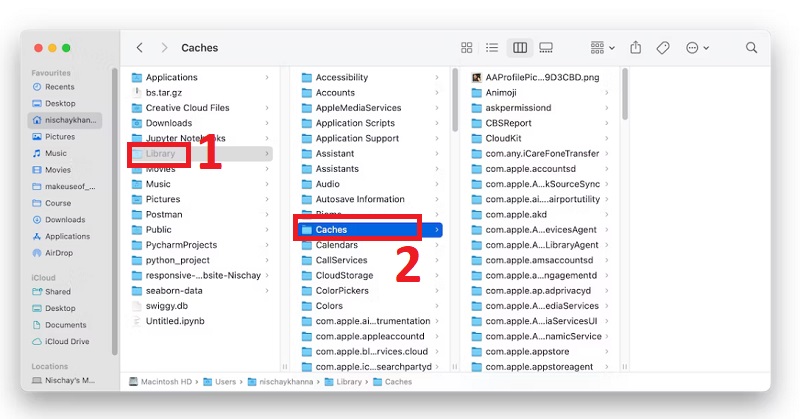Click the Search magnifier icon
The image size is (800, 419).
coord(751,48)
